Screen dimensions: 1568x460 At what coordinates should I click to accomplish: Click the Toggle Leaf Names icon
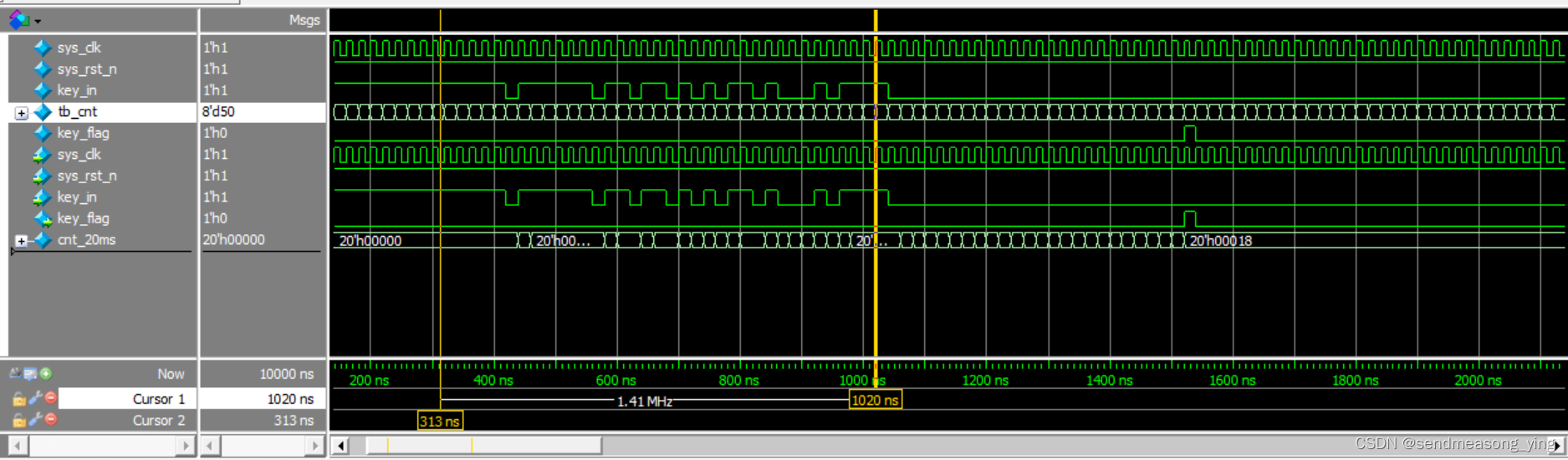[x=16, y=374]
